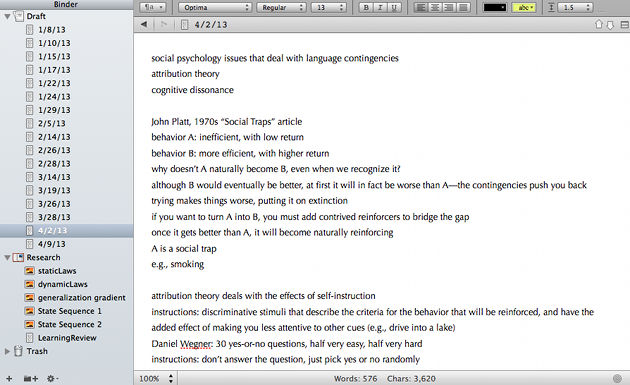Screen dimensions: 630x385
Task: Open the black text color swatch
Action: click(x=495, y=7)
